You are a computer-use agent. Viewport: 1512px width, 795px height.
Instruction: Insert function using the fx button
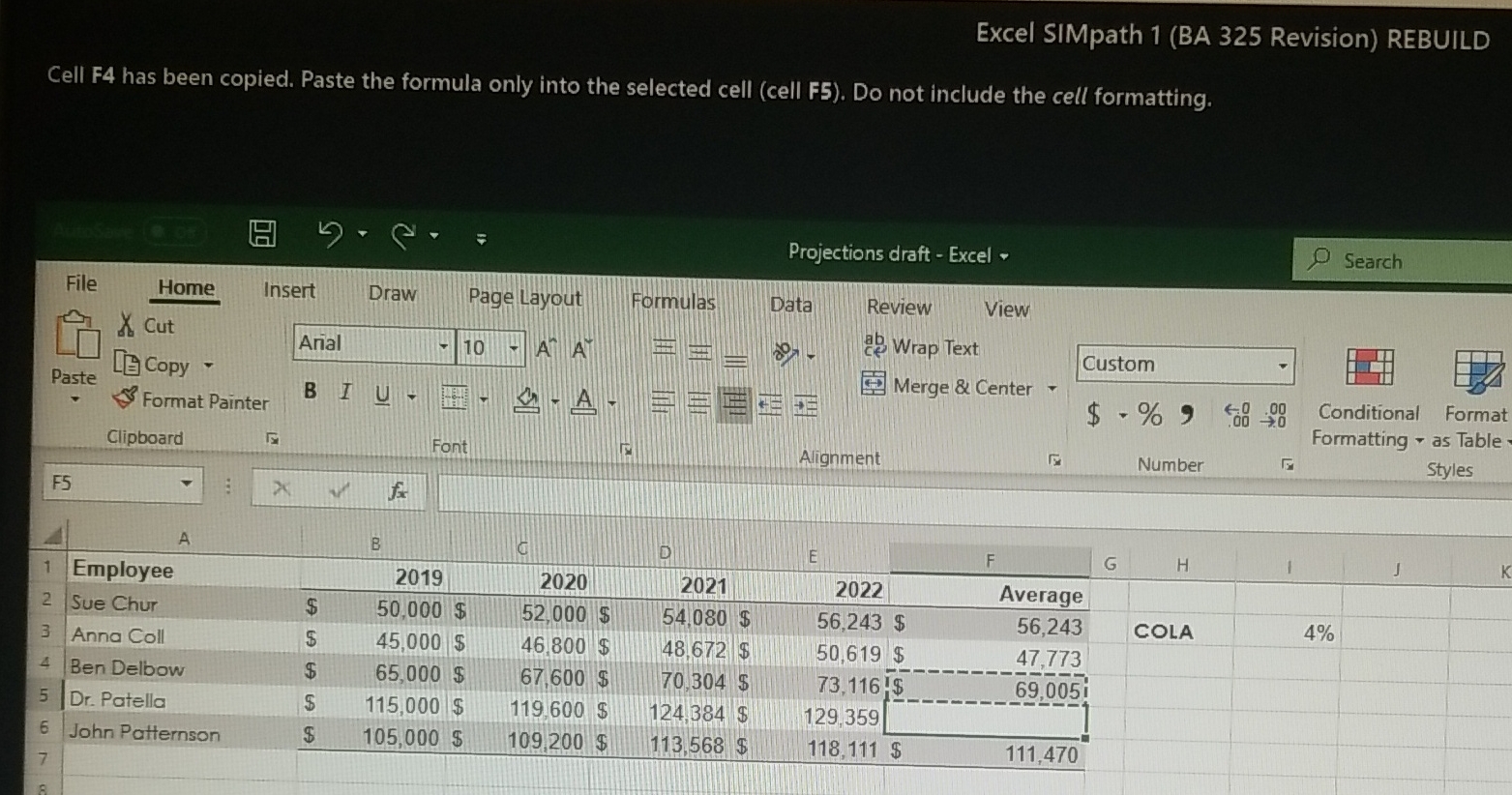[x=400, y=490]
